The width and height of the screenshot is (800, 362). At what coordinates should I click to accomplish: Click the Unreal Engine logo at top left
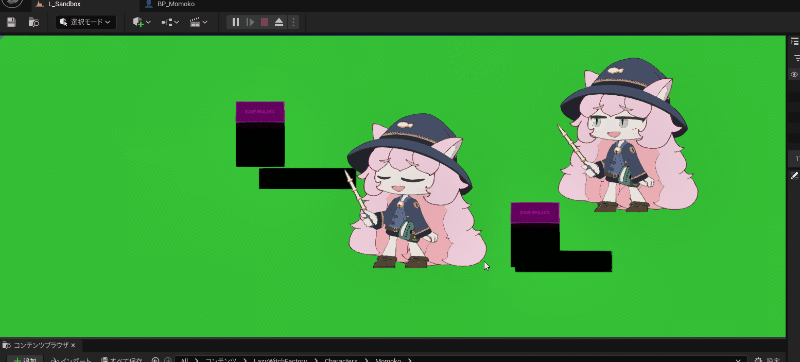click(x=11, y=3)
